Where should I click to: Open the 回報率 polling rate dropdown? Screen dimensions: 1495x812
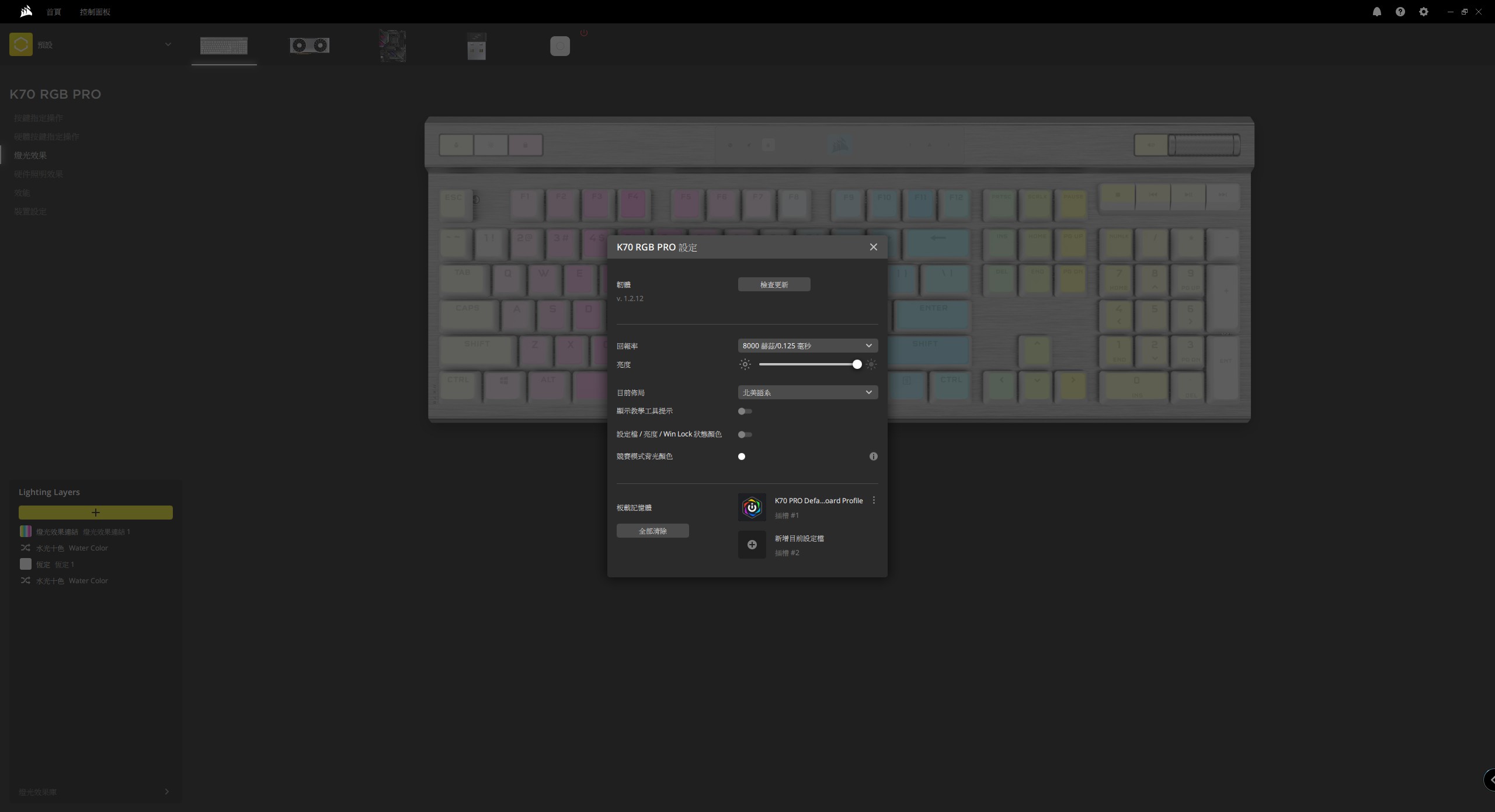(x=808, y=346)
